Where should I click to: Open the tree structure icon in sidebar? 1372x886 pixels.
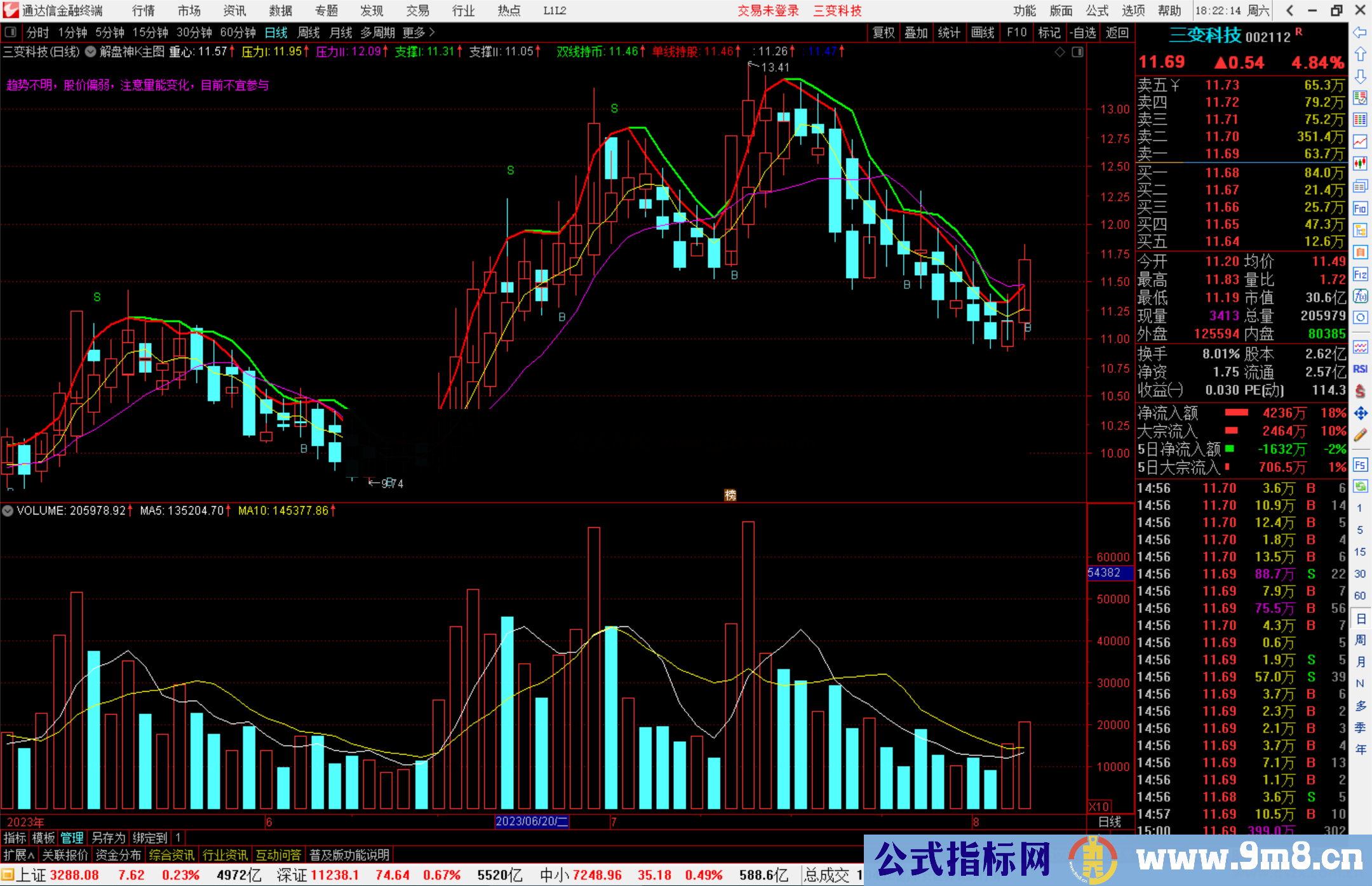coord(1360,230)
